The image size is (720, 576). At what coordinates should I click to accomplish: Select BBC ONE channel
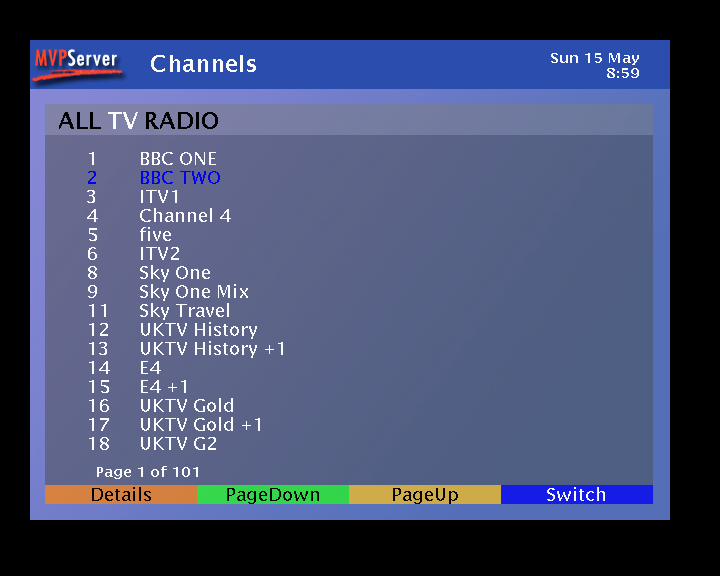(x=177, y=159)
